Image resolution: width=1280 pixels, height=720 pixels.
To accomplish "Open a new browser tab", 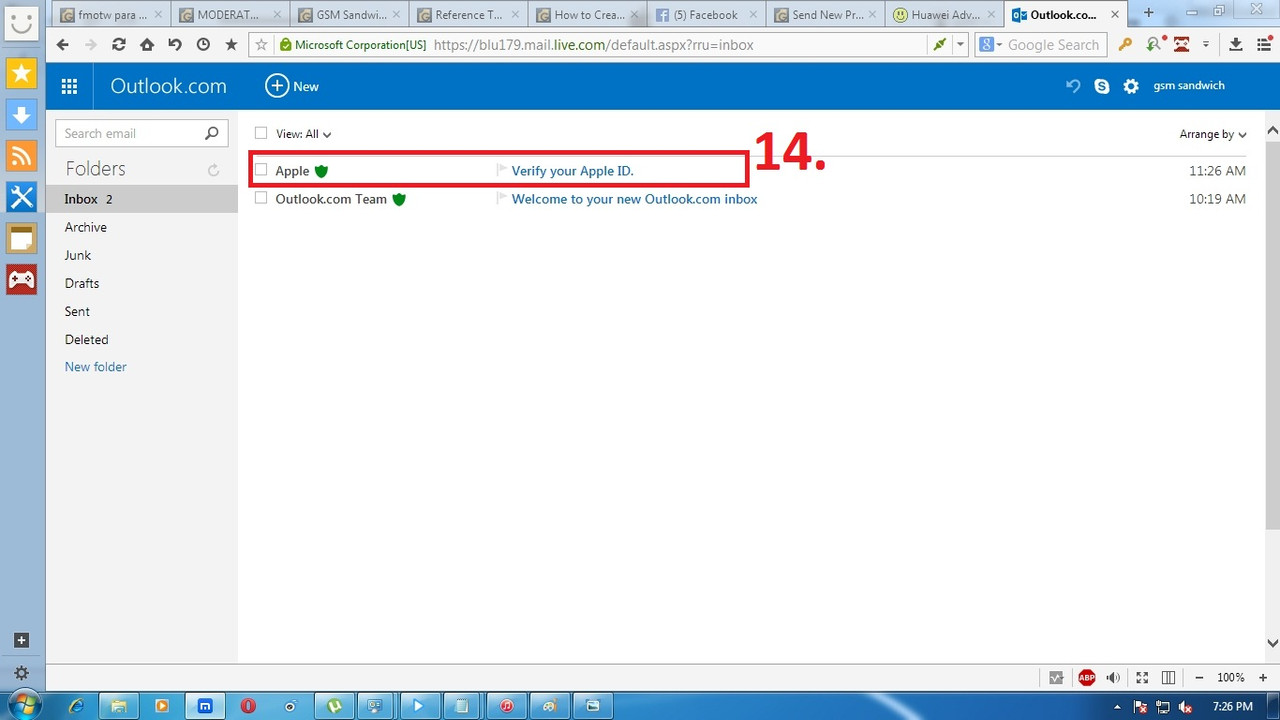I will pos(1148,13).
